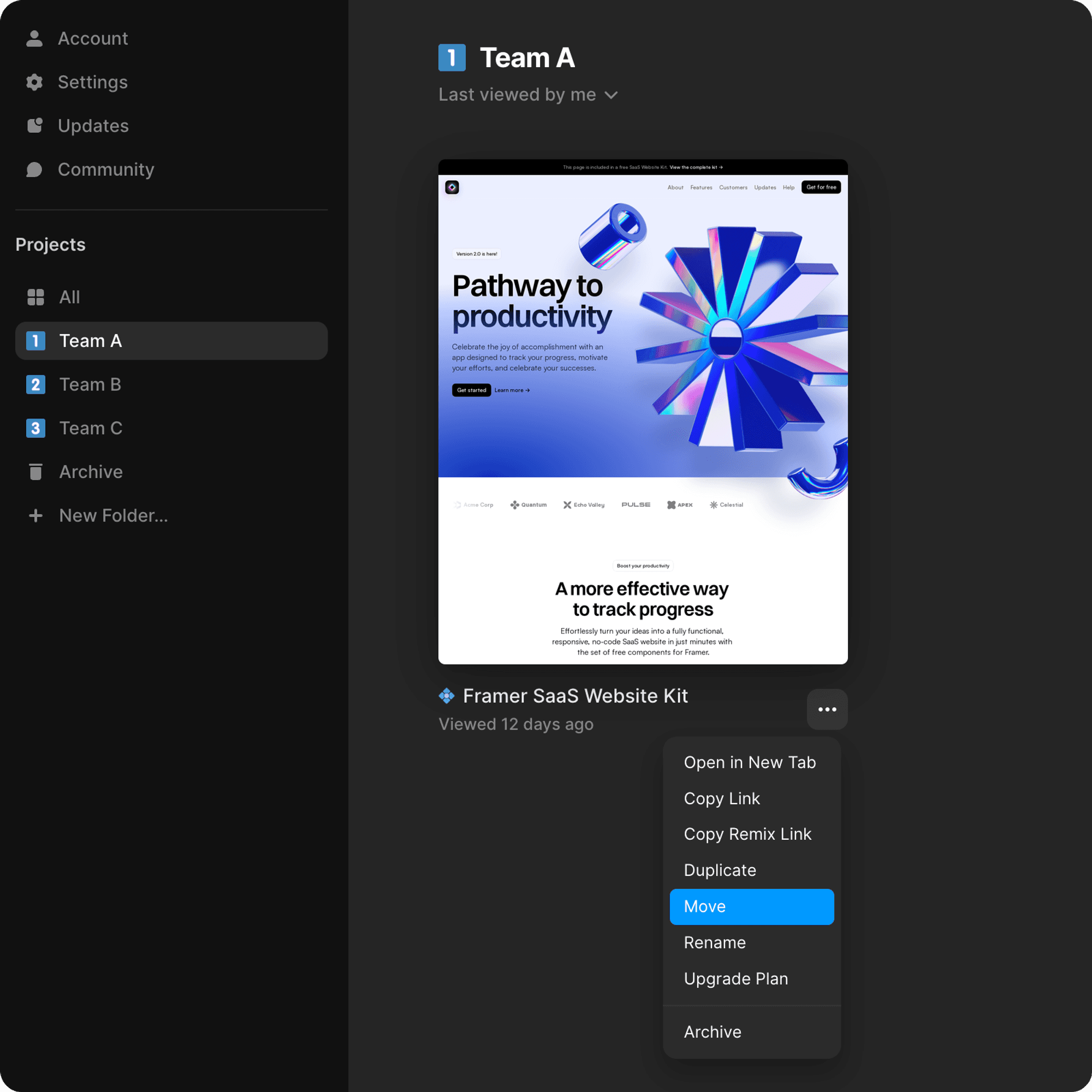The height and width of the screenshot is (1092, 1092).
Task: Click the Updates icon in the sidebar
Action: point(34,126)
